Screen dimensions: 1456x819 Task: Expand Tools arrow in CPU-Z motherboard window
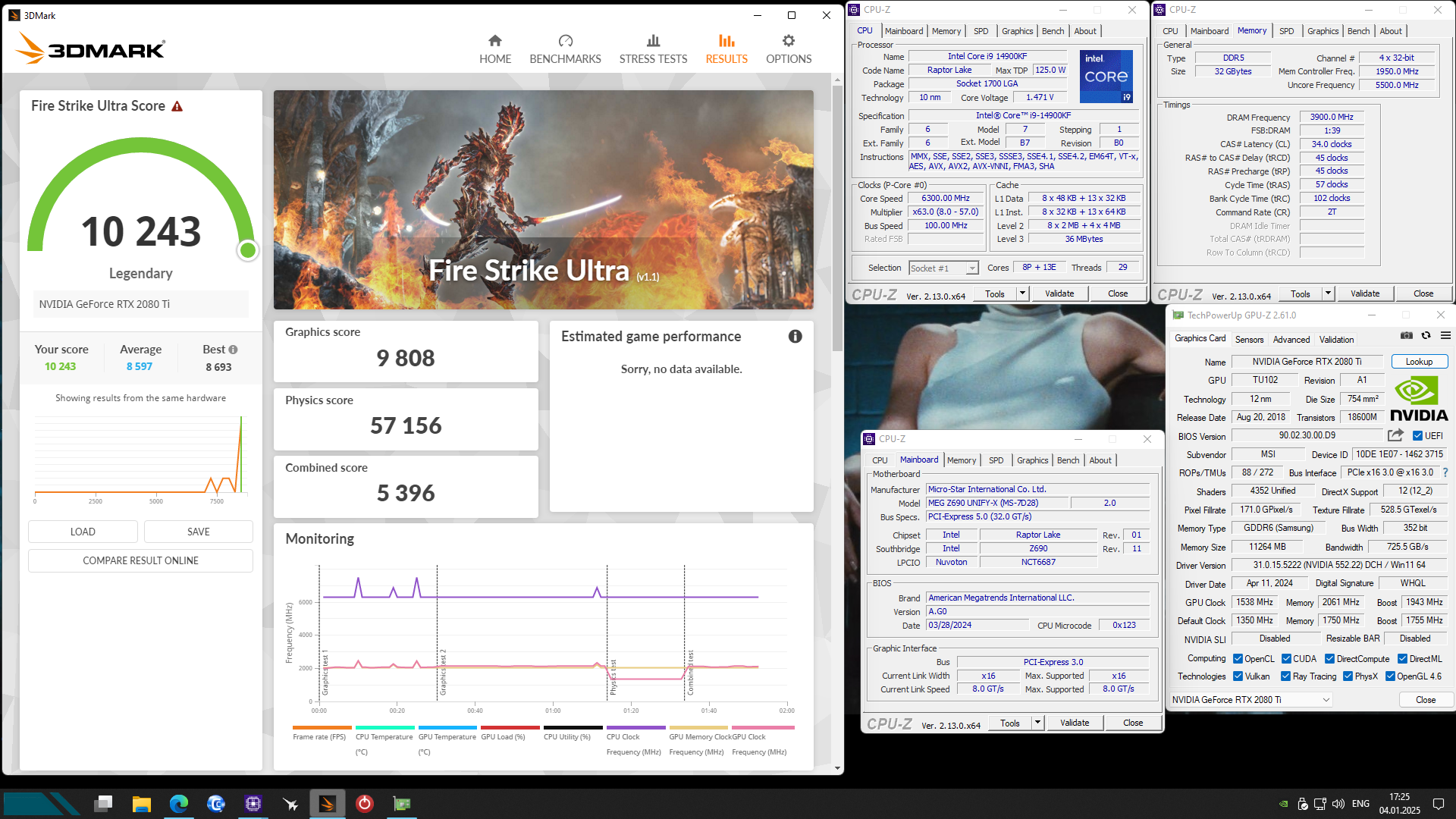[1037, 723]
